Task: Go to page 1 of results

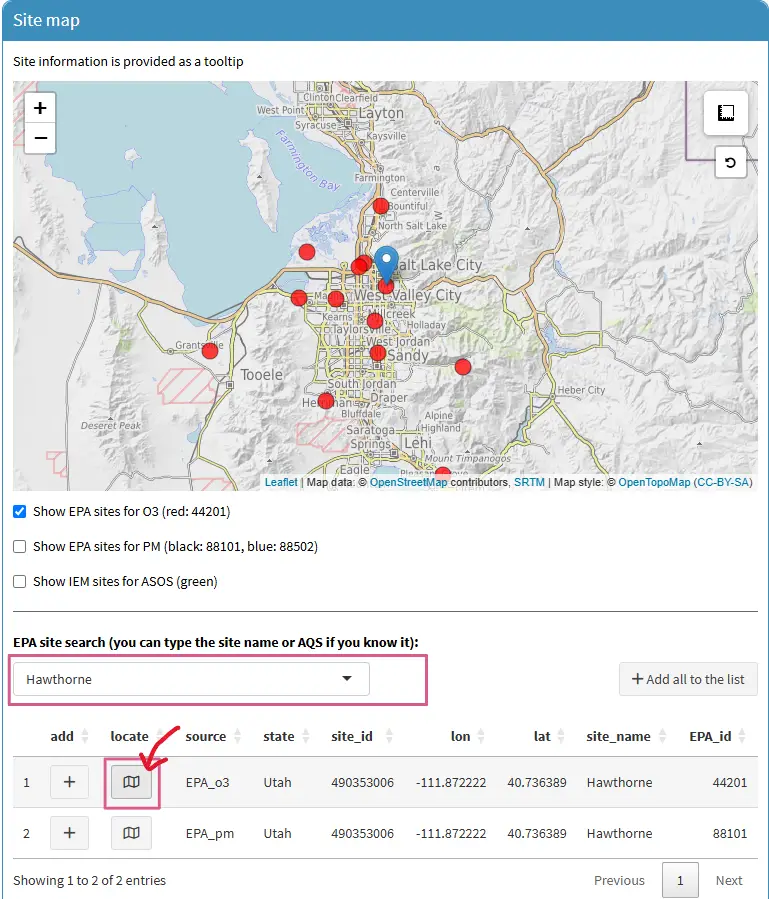Action: pos(680,880)
